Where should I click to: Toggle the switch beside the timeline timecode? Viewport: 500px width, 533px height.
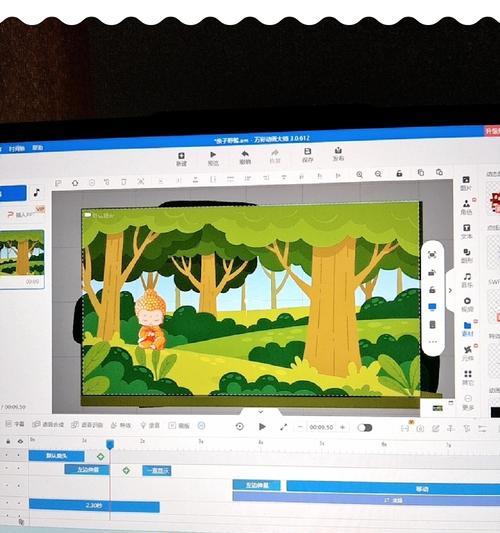point(365,428)
